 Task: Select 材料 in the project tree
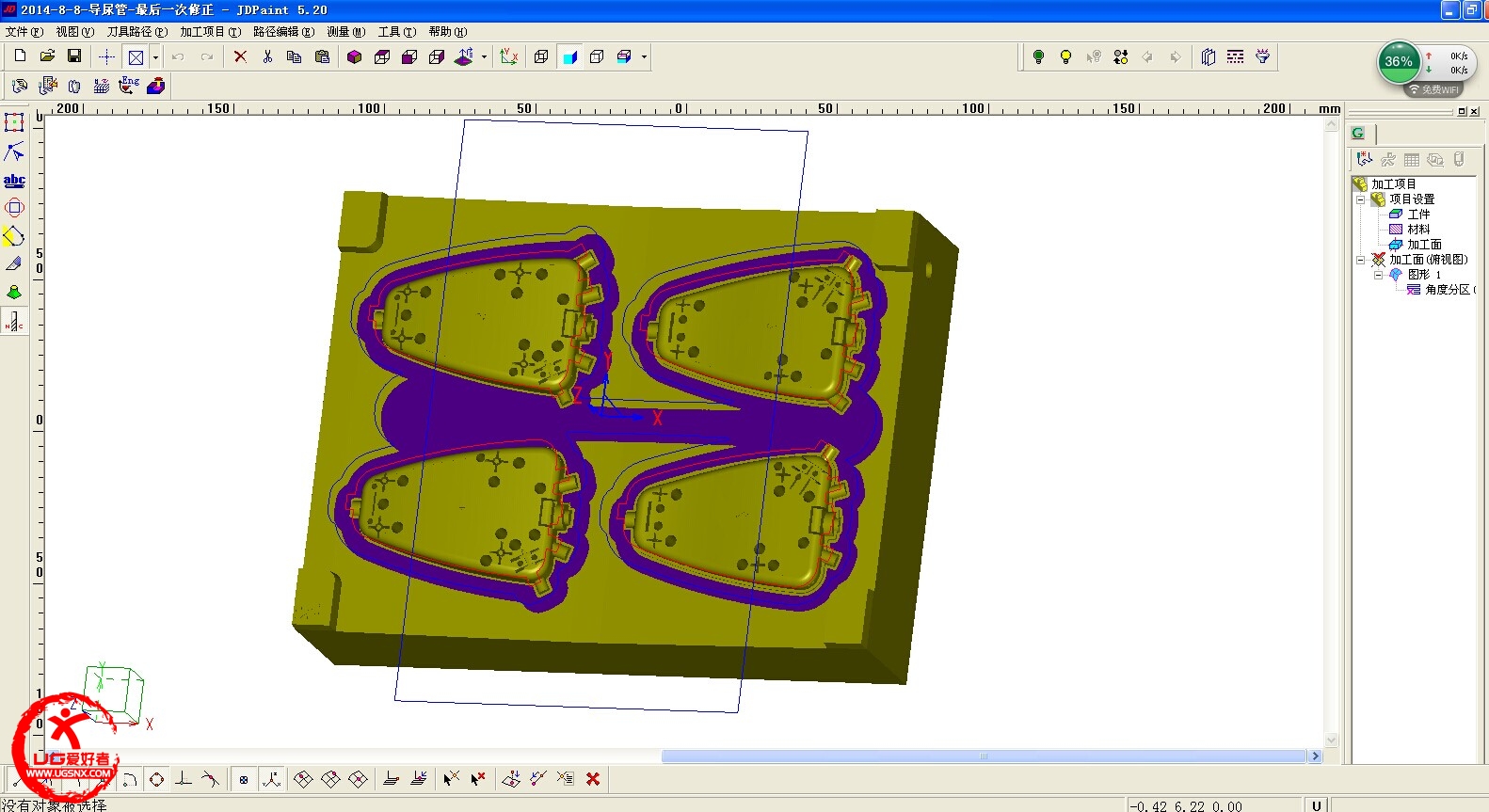(1418, 230)
